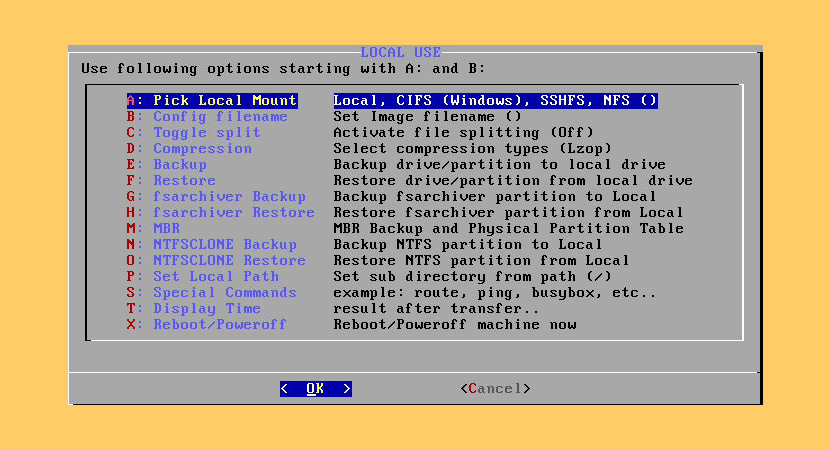Click text 'result after transfer..'
830x450 pixels.
point(436,308)
